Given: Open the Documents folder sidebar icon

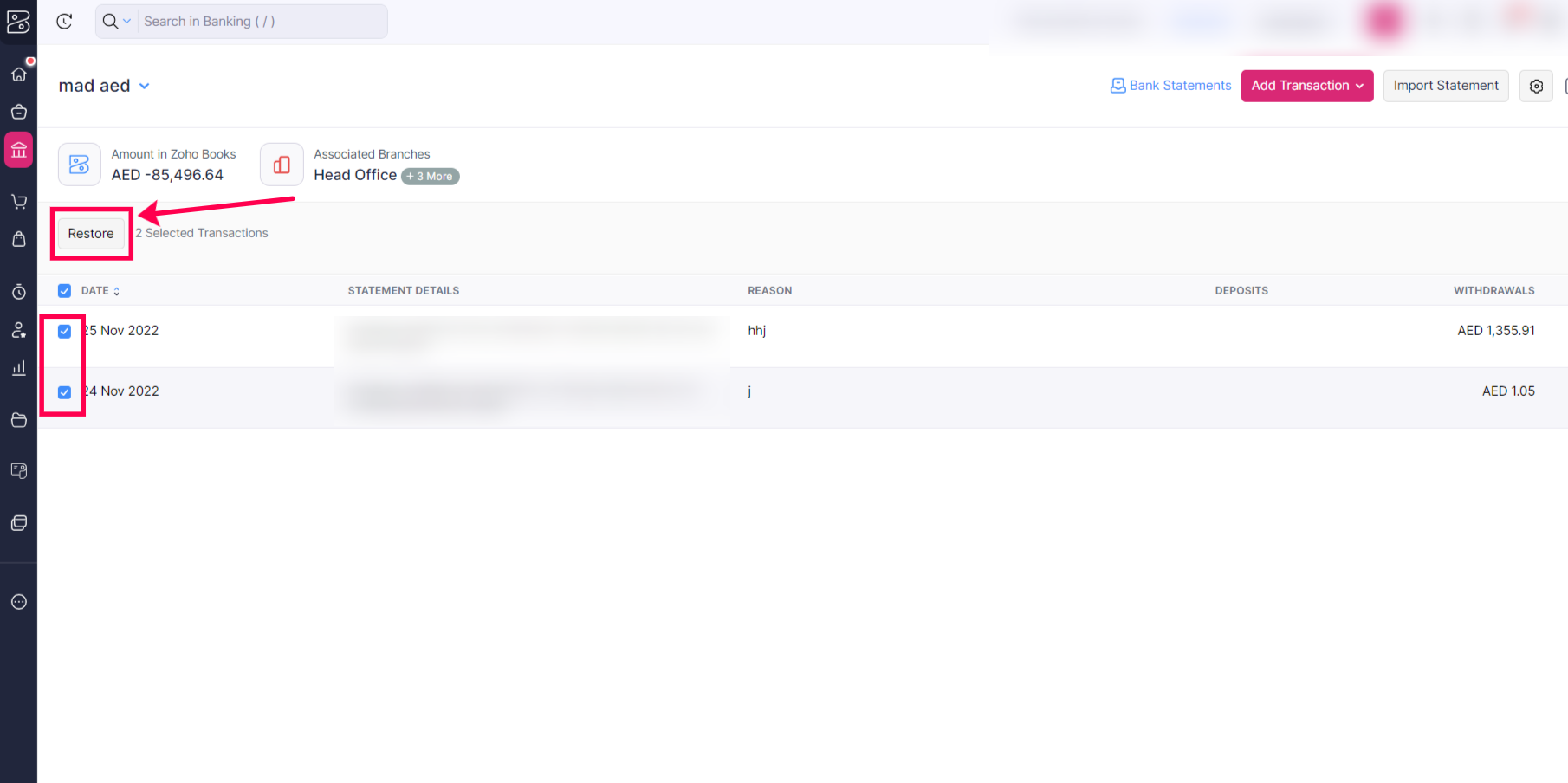Looking at the screenshot, I should [18, 420].
